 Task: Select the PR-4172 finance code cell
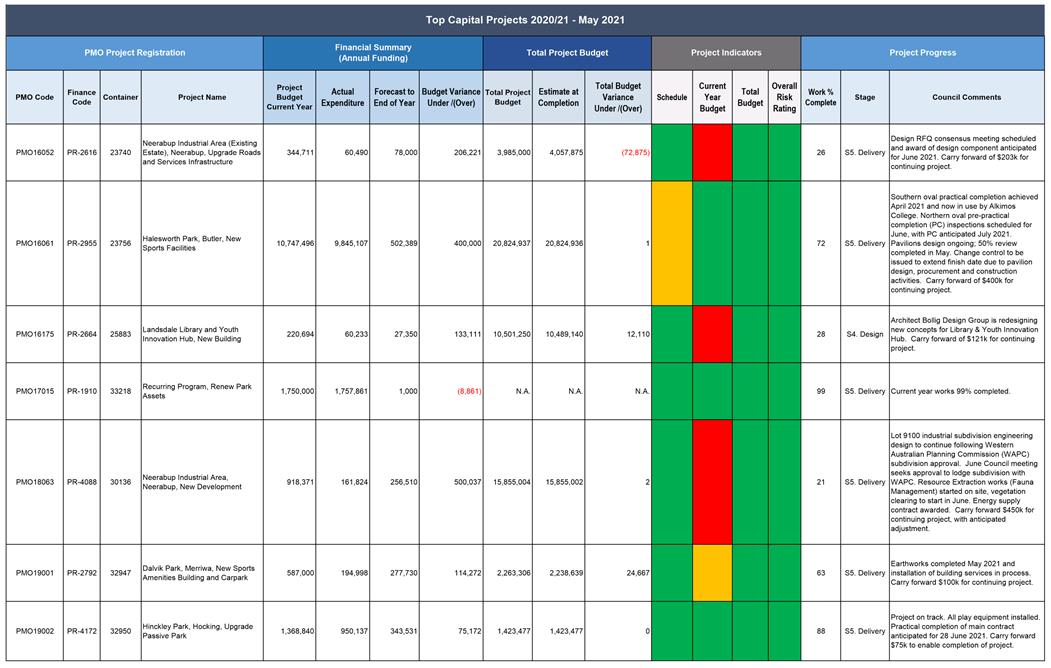click(82, 631)
